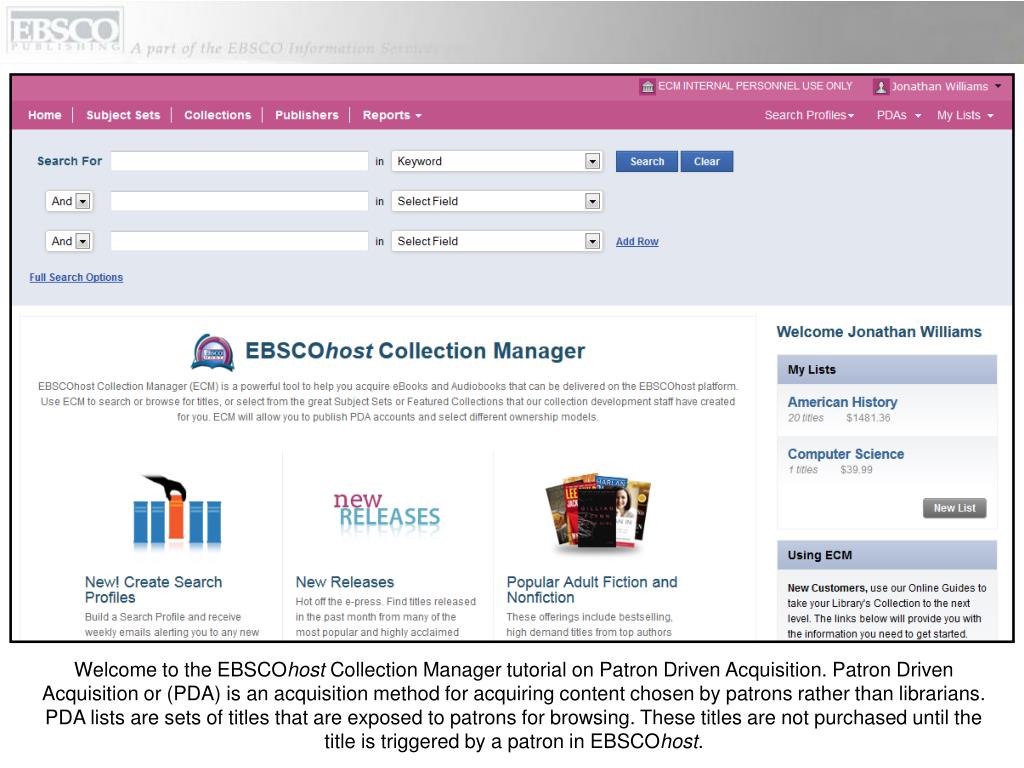Click the ECM INTERNAL PERSONNEL USE ONLY text
The height and width of the screenshot is (768, 1024).
pos(755,86)
